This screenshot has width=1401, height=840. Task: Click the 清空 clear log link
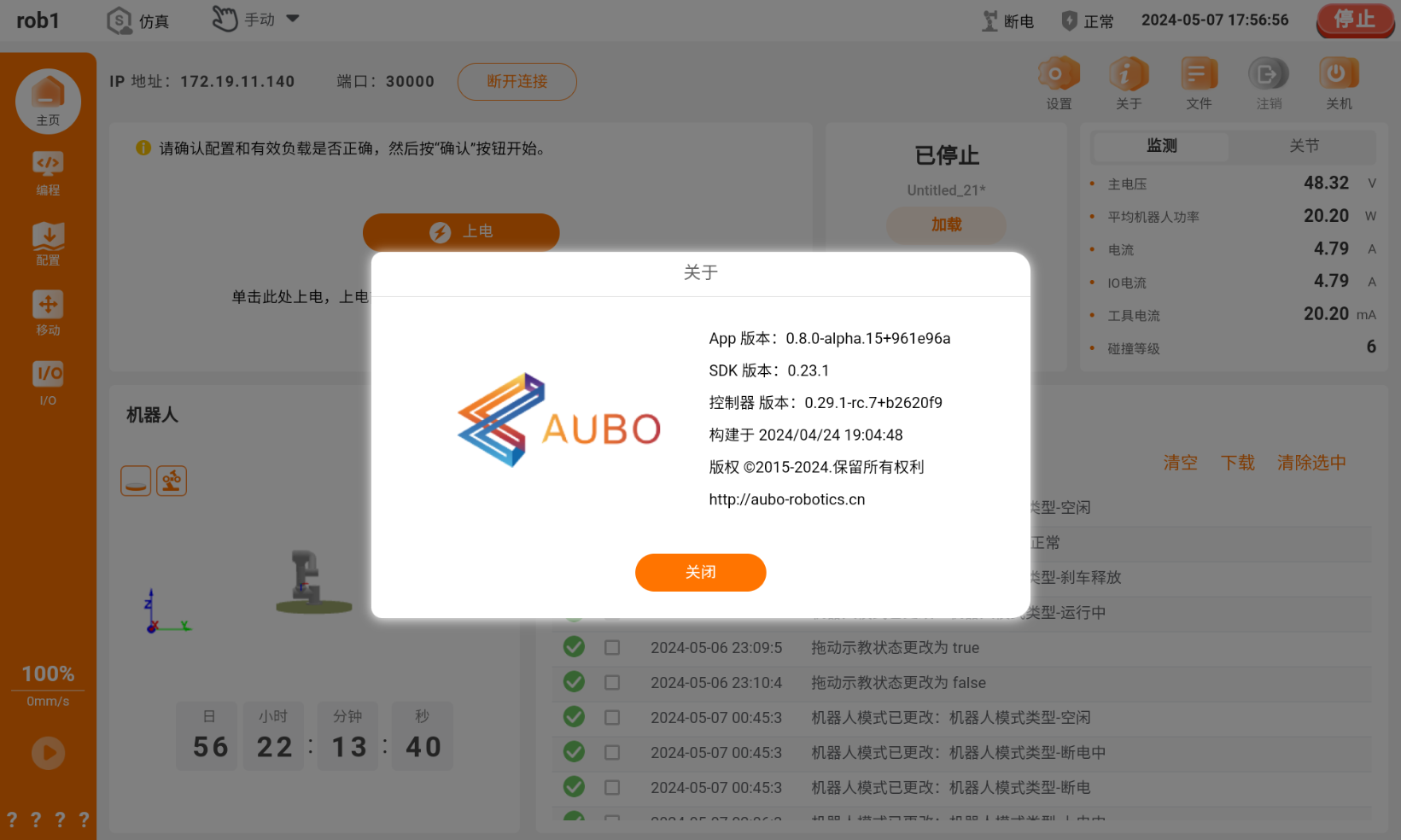[1180, 463]
